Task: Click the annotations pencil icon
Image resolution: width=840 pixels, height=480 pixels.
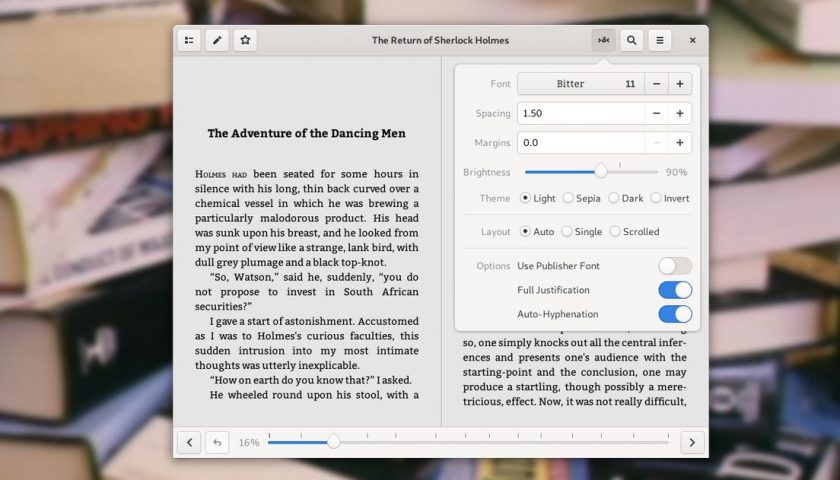Action: (x=217, y=41)
